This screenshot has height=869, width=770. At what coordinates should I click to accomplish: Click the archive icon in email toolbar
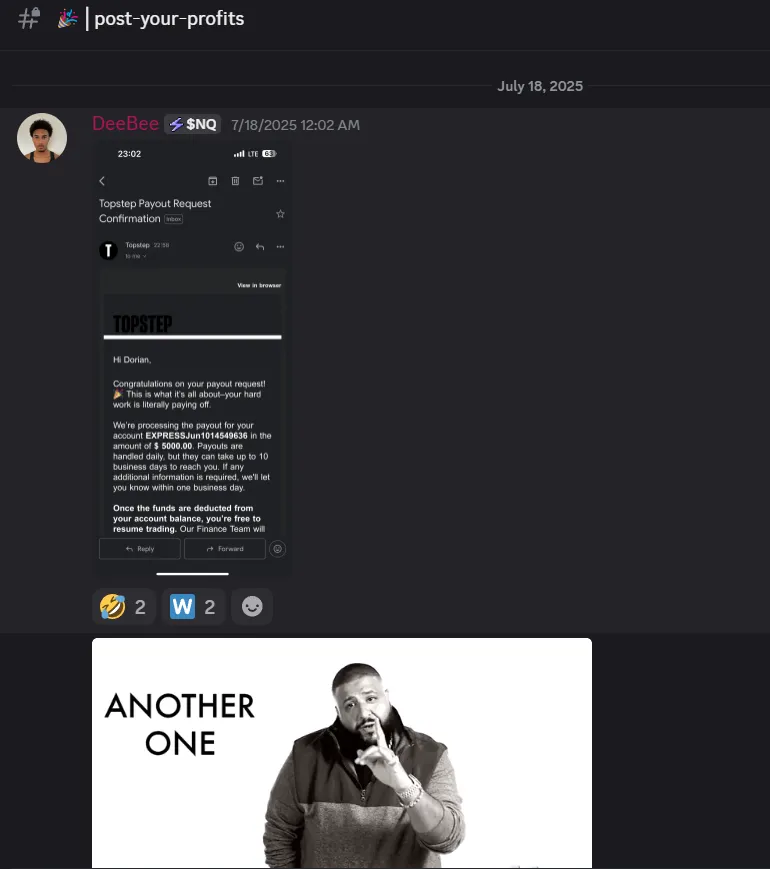coord(212,181)
